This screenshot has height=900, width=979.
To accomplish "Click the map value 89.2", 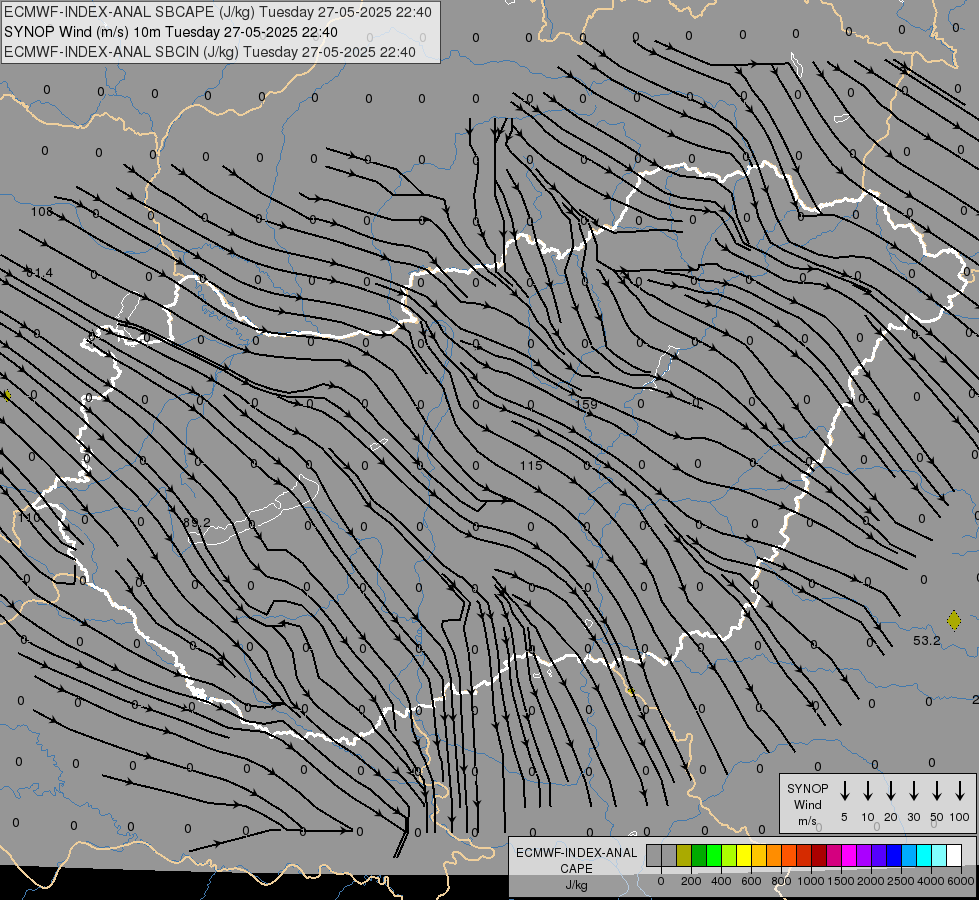I will 197,522.
